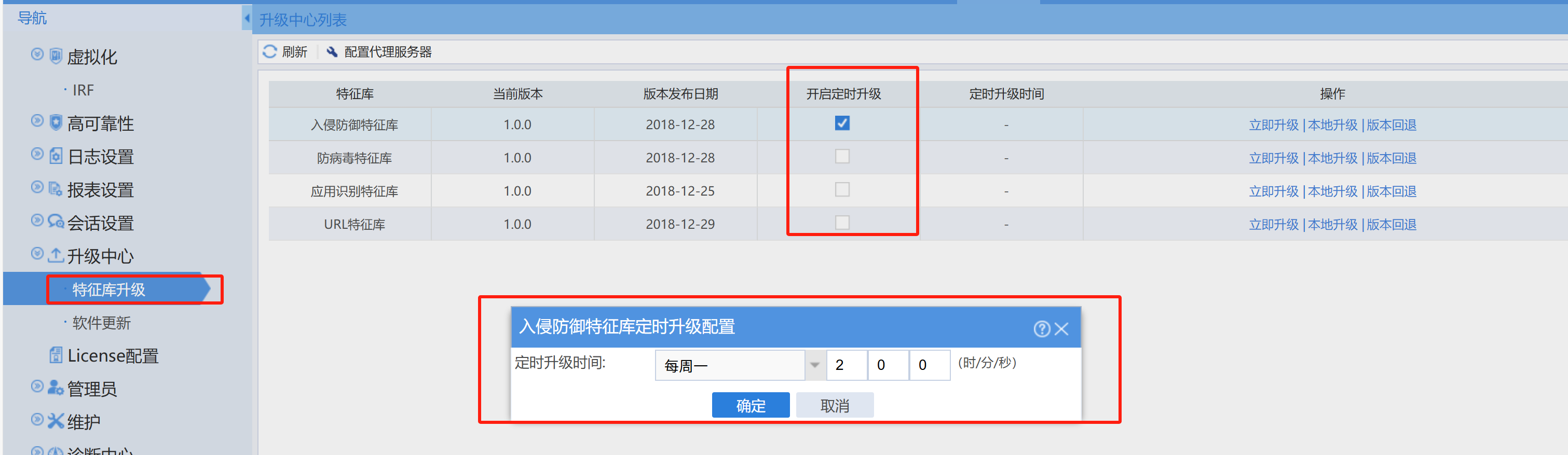Enable scheduled upgrade for 防病毒特征库

pyautogui.click(x=842, y=157)
